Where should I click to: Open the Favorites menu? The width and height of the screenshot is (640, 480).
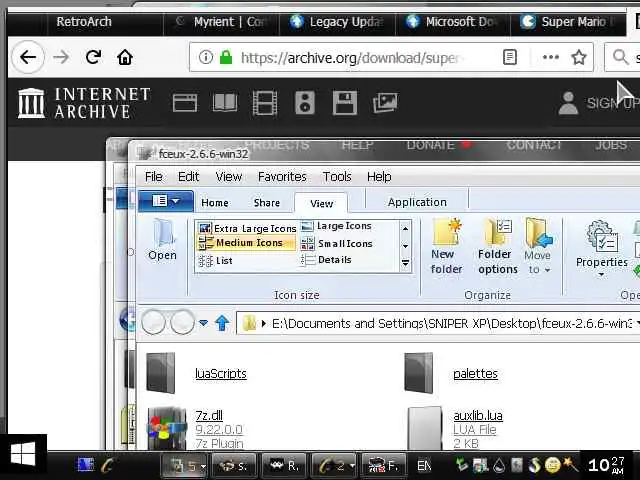282,177
